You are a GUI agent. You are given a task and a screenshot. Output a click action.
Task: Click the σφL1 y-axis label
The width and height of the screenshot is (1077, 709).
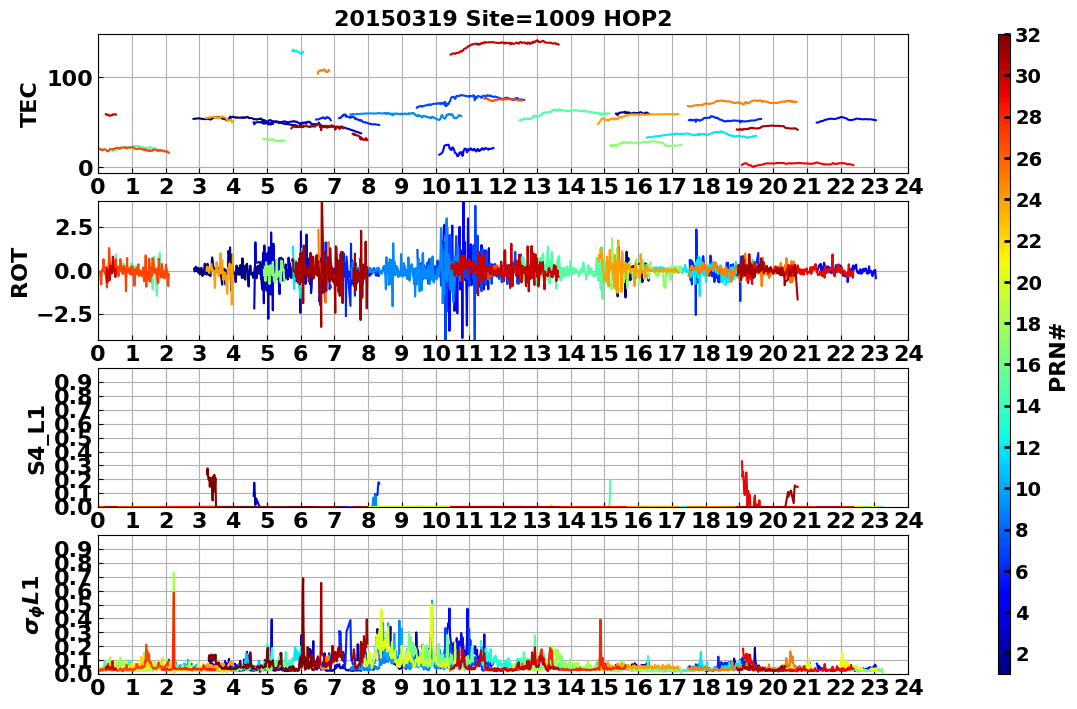pos(34,605)
